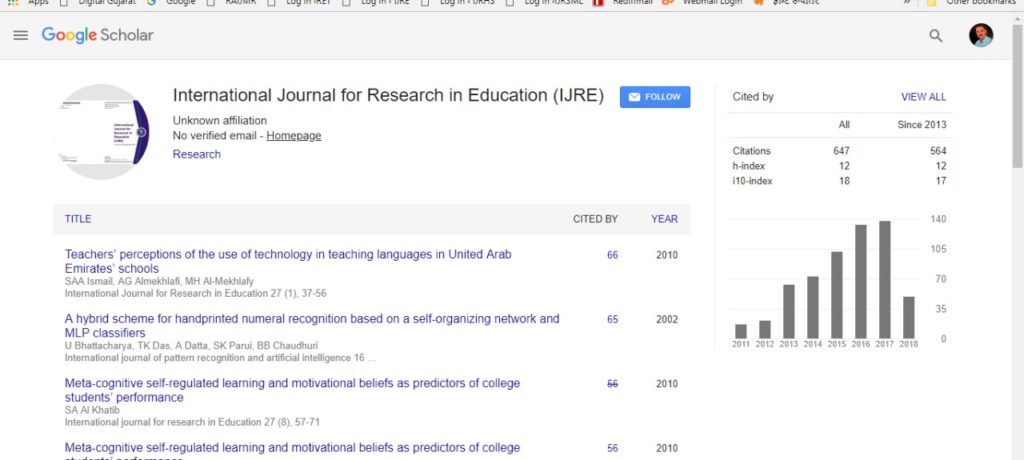Screen dimensions: 1024x460
Task: Follow this profile with the Follow button
Action: (654, 97)
